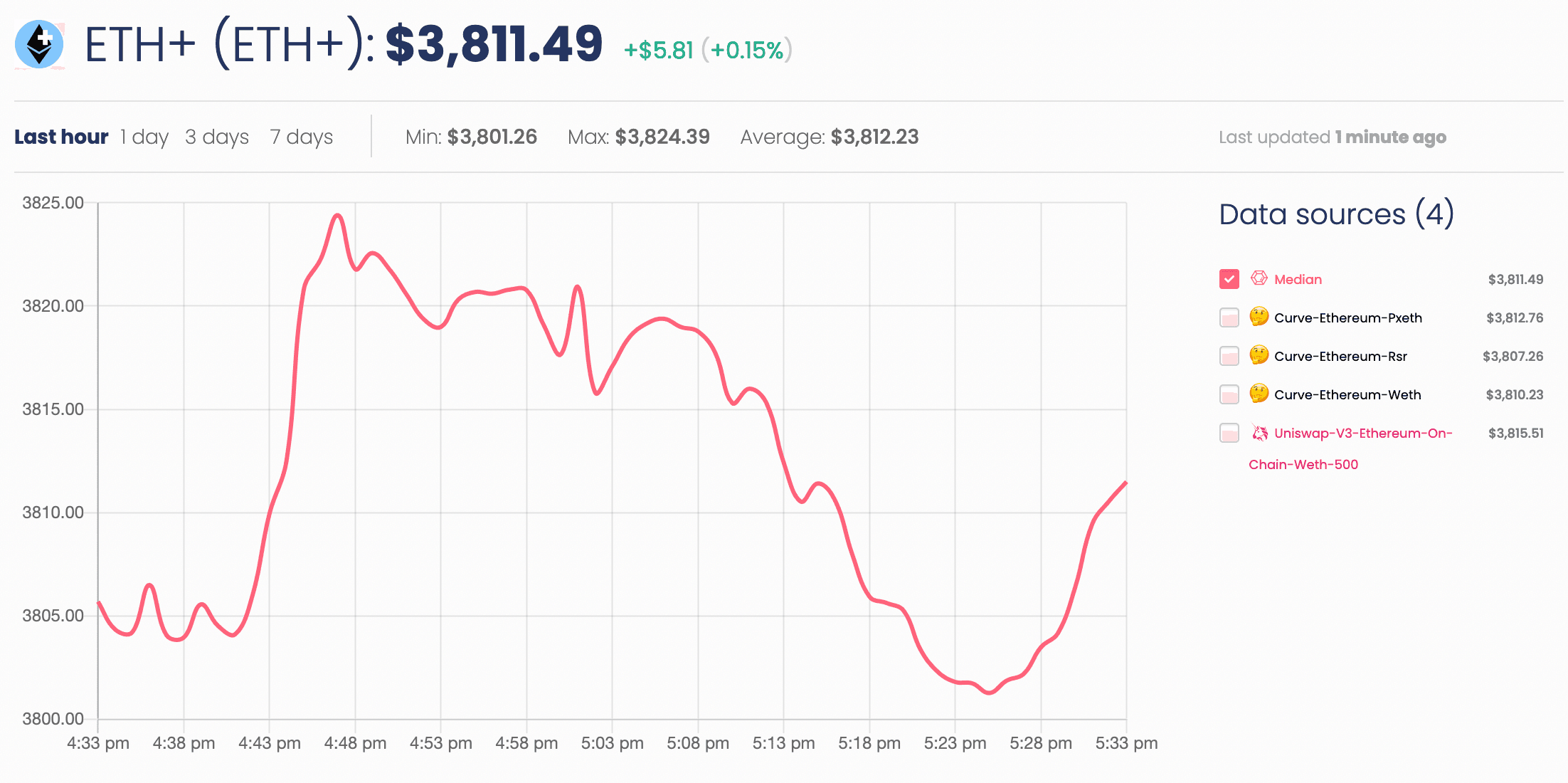
Task: Click the chart line peak near 4:47 pm
Action: [338, 215]
